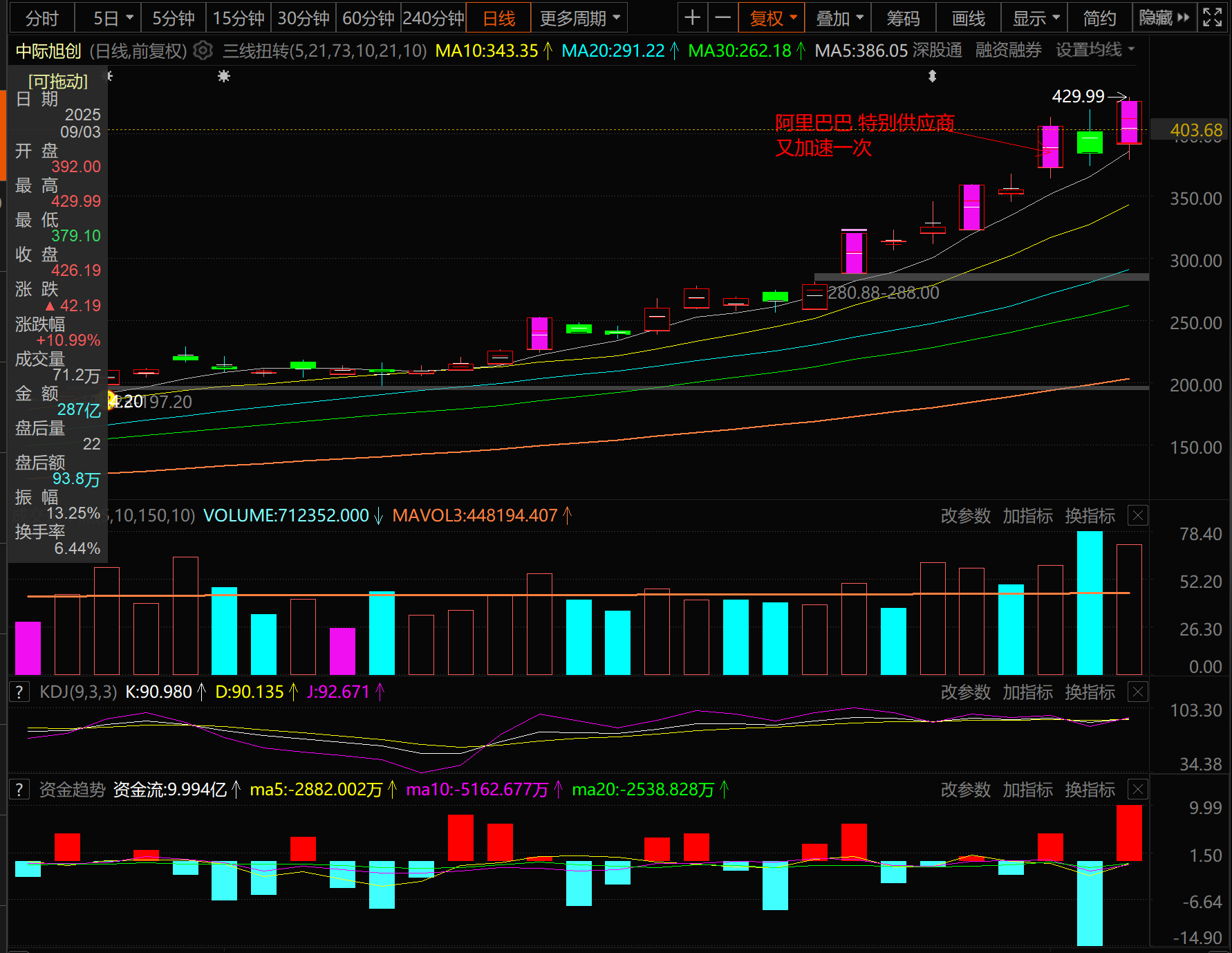Click the 中际旭创 stock name
Screen dimensions: 1232x953
48,50
